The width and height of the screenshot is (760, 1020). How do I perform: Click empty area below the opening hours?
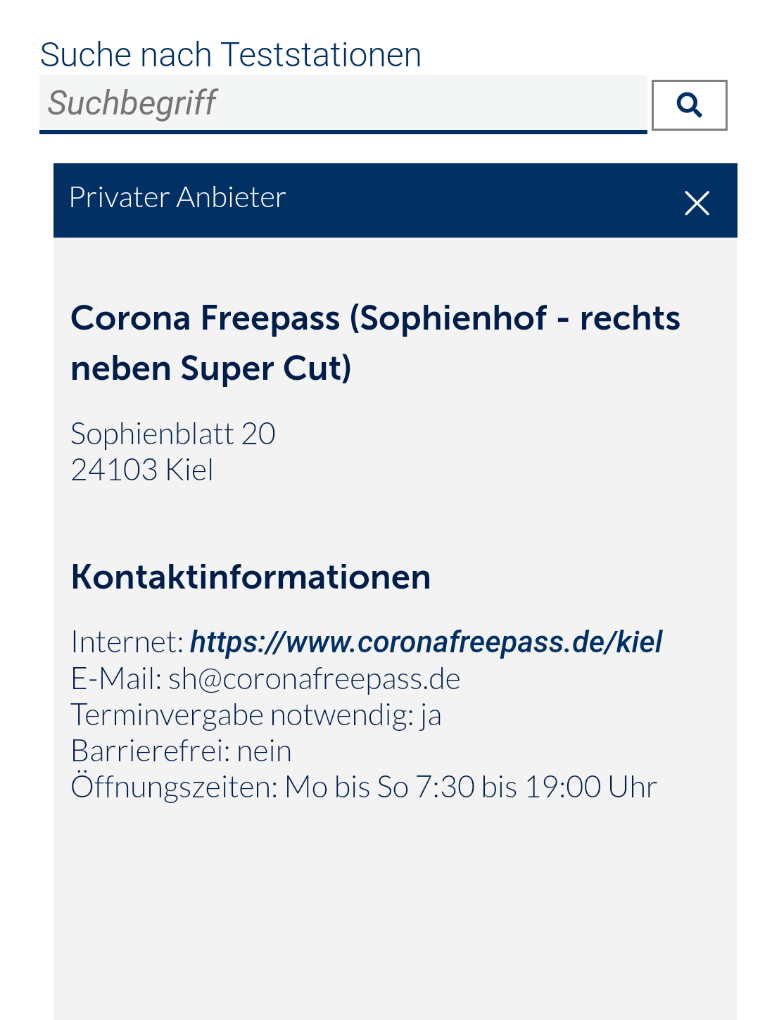395,910
